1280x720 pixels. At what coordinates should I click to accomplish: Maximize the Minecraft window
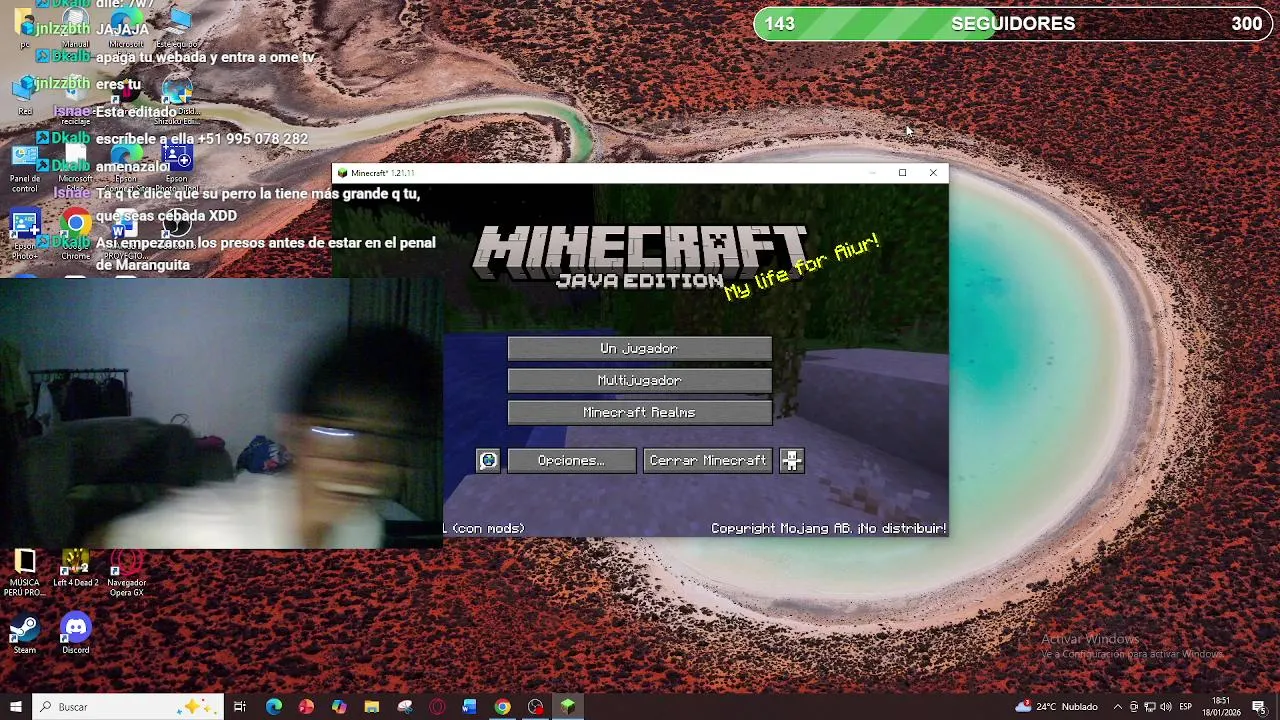click(902, 173)
